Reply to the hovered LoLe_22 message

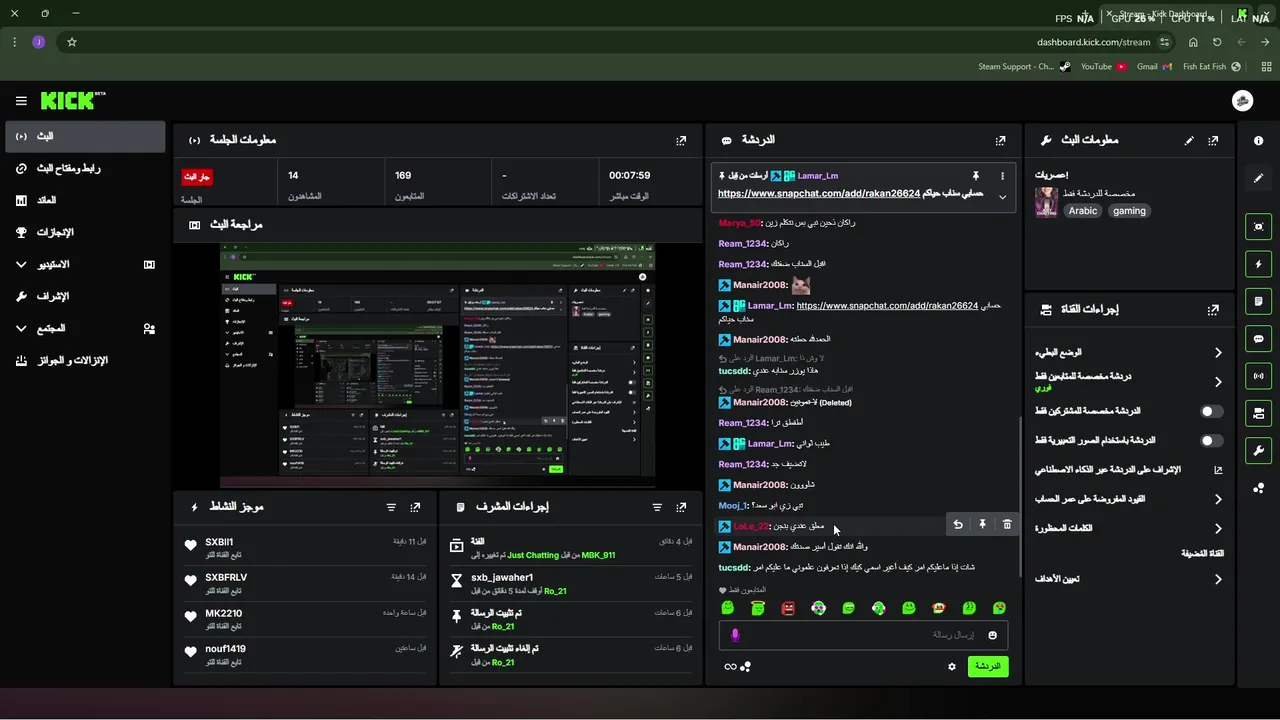[x=958, y=525]
